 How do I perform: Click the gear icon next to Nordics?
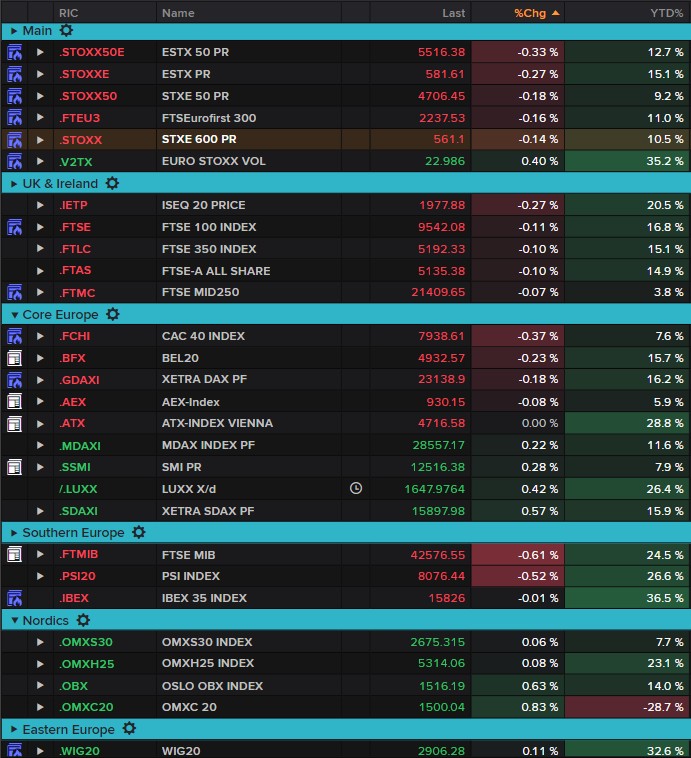pyautogui.click(x=83, y=620)
